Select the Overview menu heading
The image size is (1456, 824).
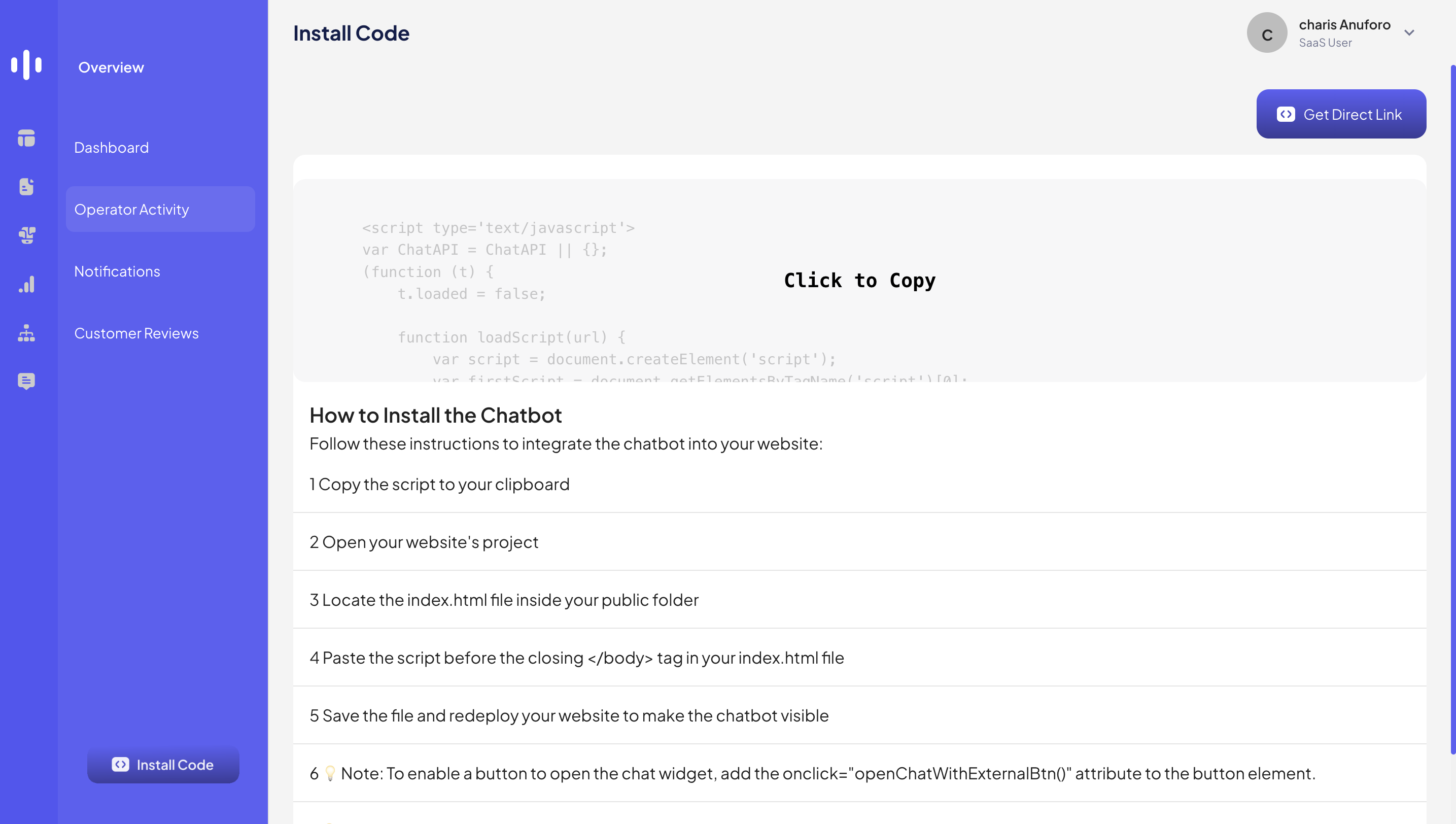pyautogui.click(x=111, y=67)
